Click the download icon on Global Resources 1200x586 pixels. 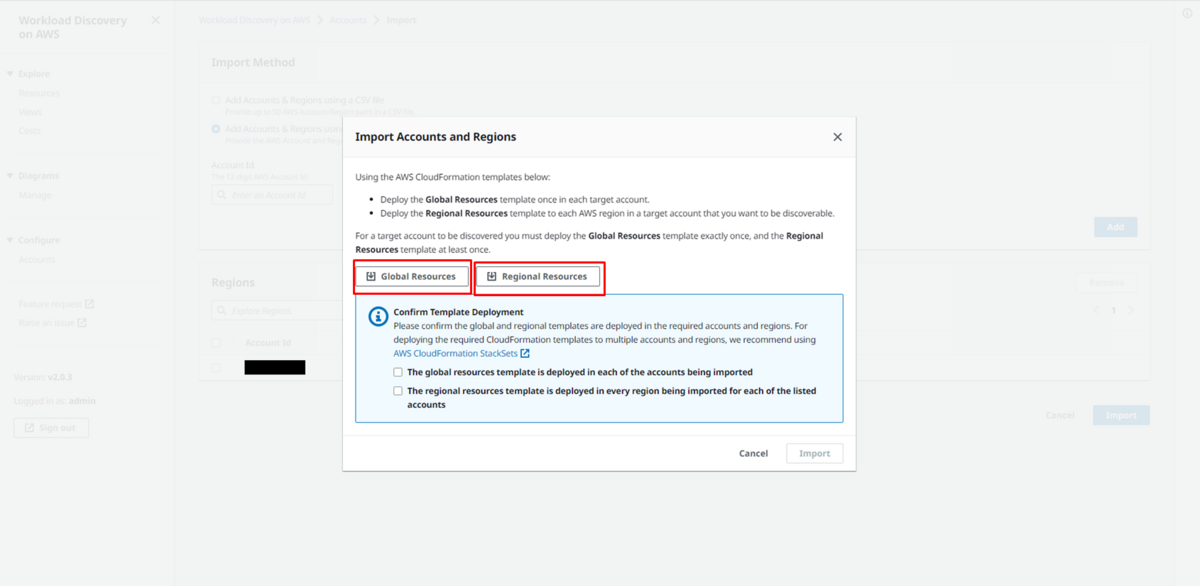click(371, 277)
